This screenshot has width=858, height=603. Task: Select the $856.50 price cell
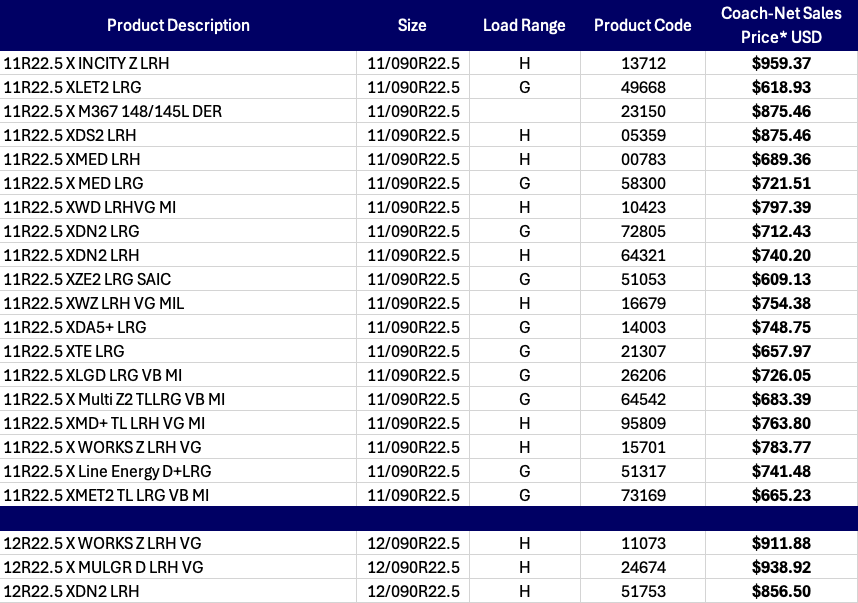[781, 591]
